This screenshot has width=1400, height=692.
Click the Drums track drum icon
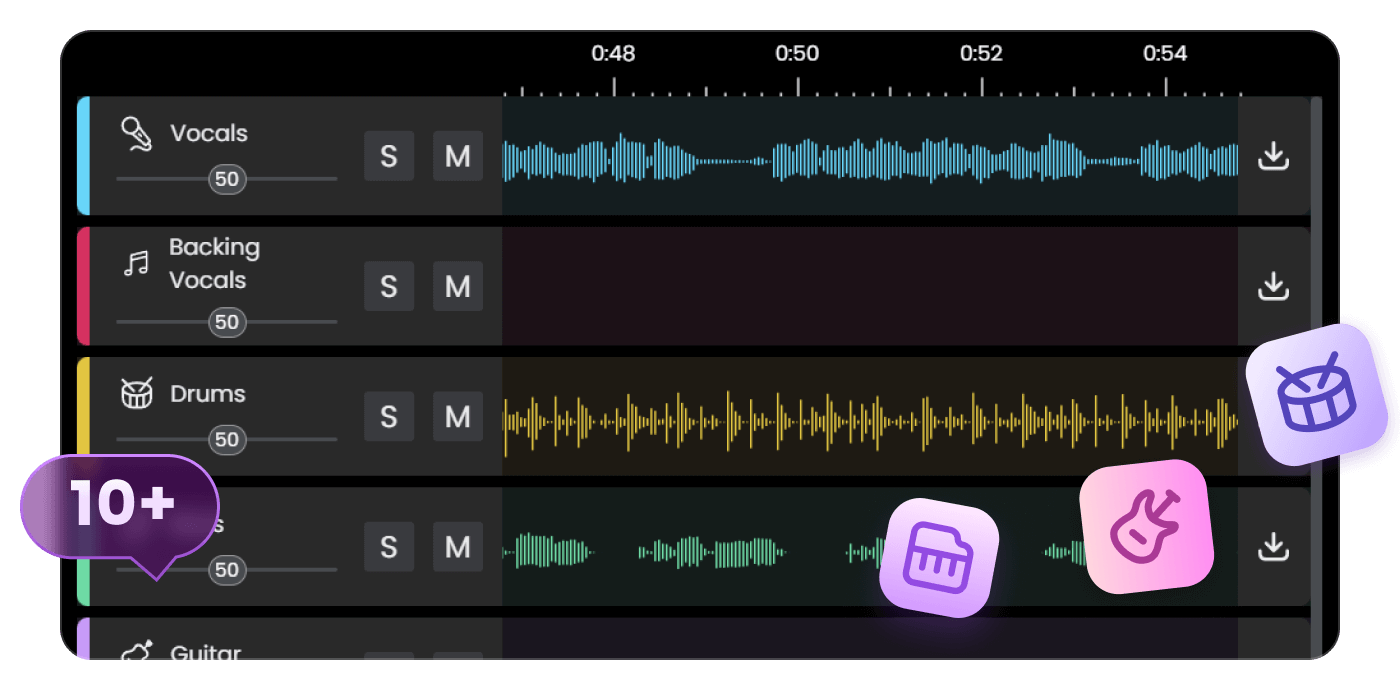click(x=136, y=394)
